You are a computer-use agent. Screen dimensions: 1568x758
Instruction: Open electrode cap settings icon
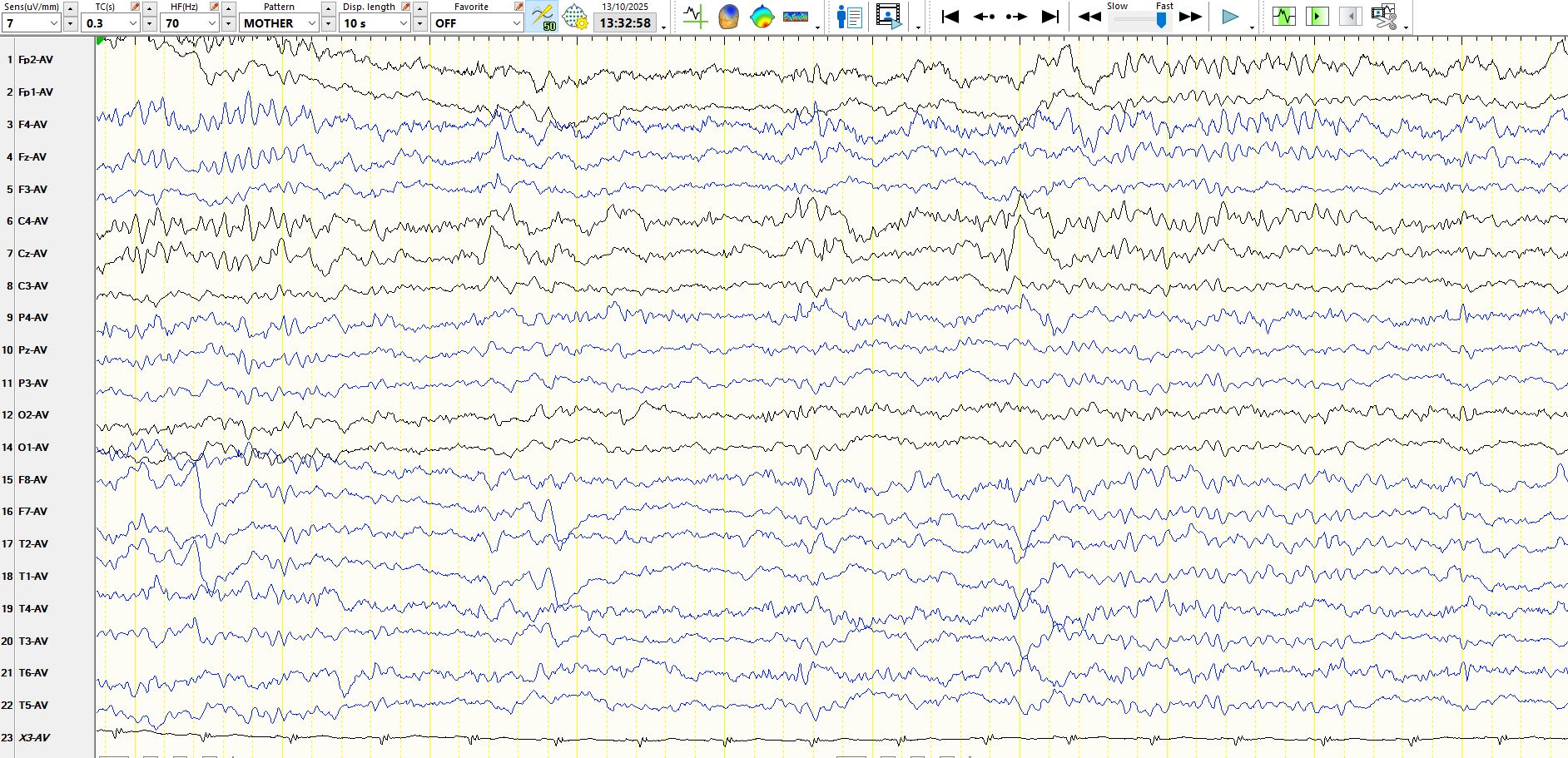[575, 17]
